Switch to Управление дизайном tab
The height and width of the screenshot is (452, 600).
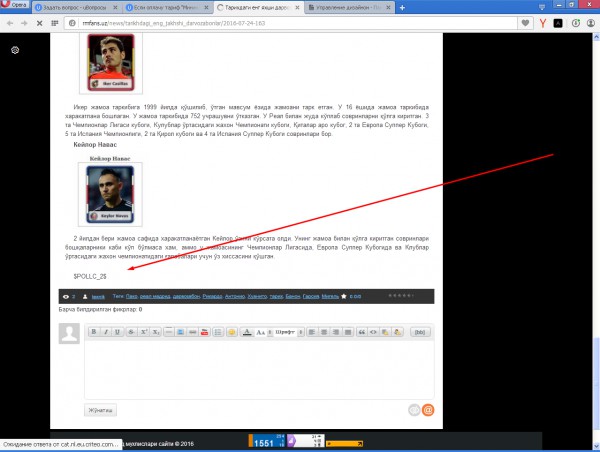[x=349, y=7]
